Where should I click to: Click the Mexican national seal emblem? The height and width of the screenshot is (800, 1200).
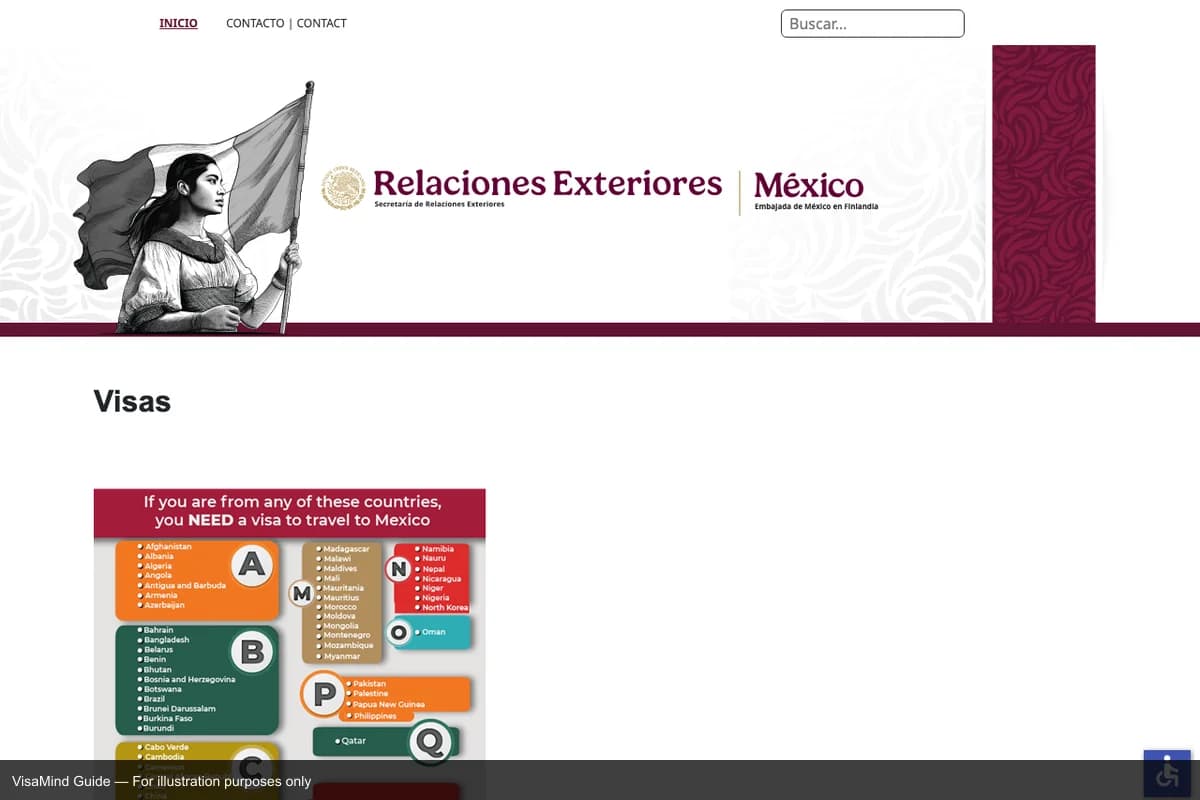click(343, 188)
